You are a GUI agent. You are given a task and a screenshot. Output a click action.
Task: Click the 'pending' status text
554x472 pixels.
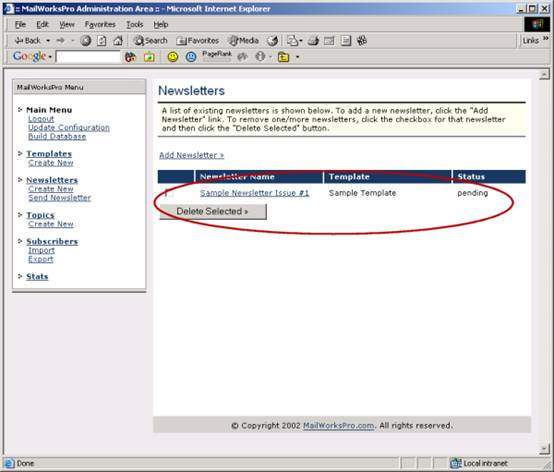coord(472,193)
